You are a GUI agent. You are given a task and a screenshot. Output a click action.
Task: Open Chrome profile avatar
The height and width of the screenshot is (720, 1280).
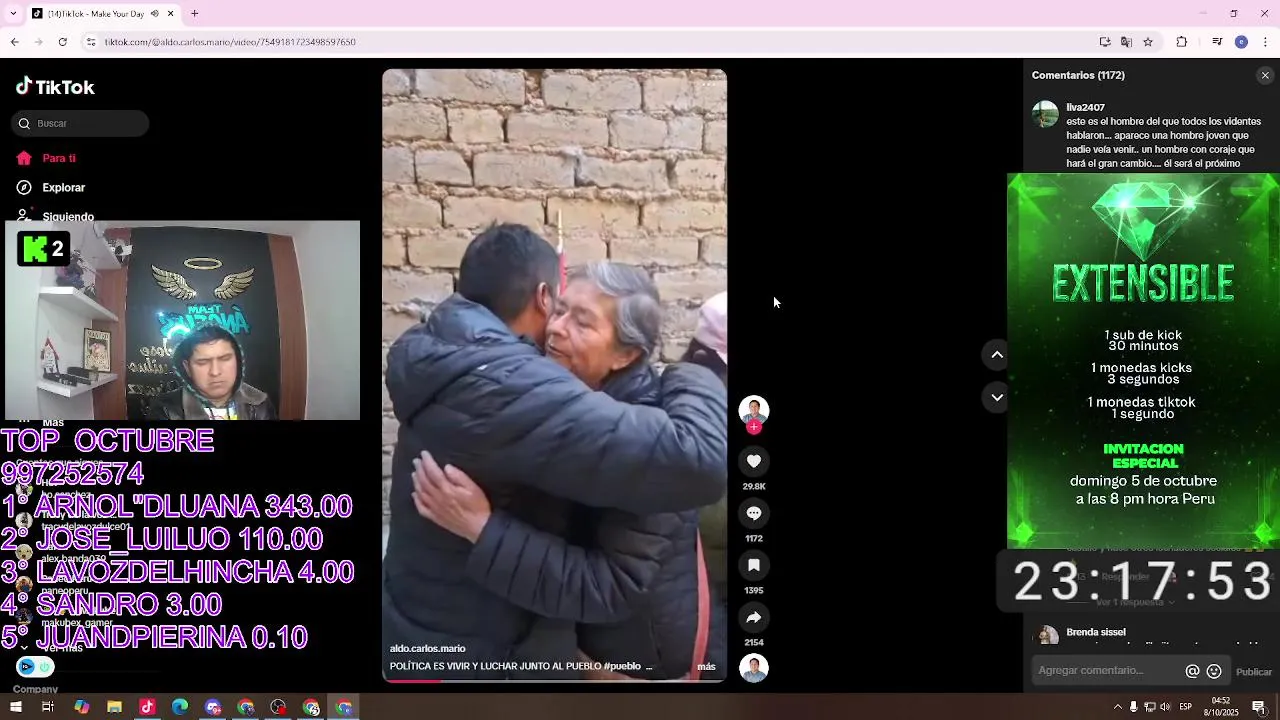(x=1241, y=42)
